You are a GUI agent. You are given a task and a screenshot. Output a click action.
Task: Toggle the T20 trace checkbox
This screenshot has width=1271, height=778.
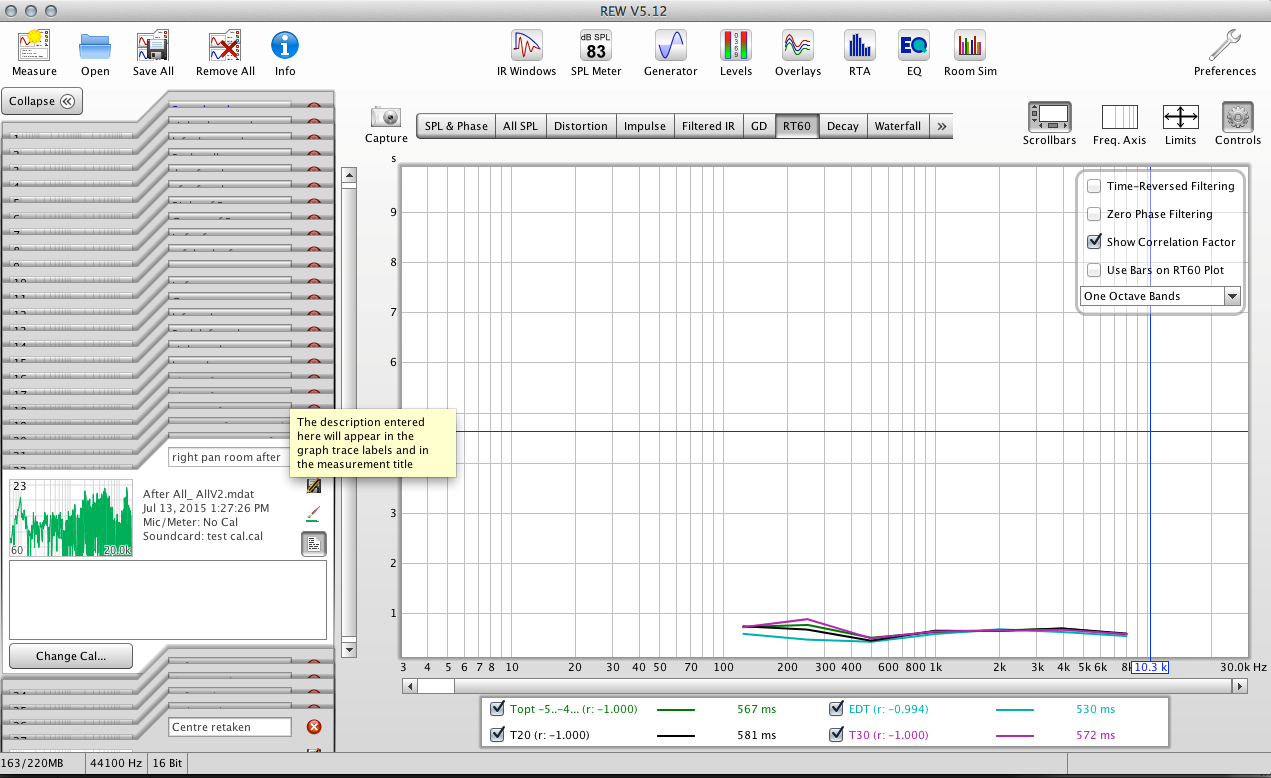[x=497, y=735]
